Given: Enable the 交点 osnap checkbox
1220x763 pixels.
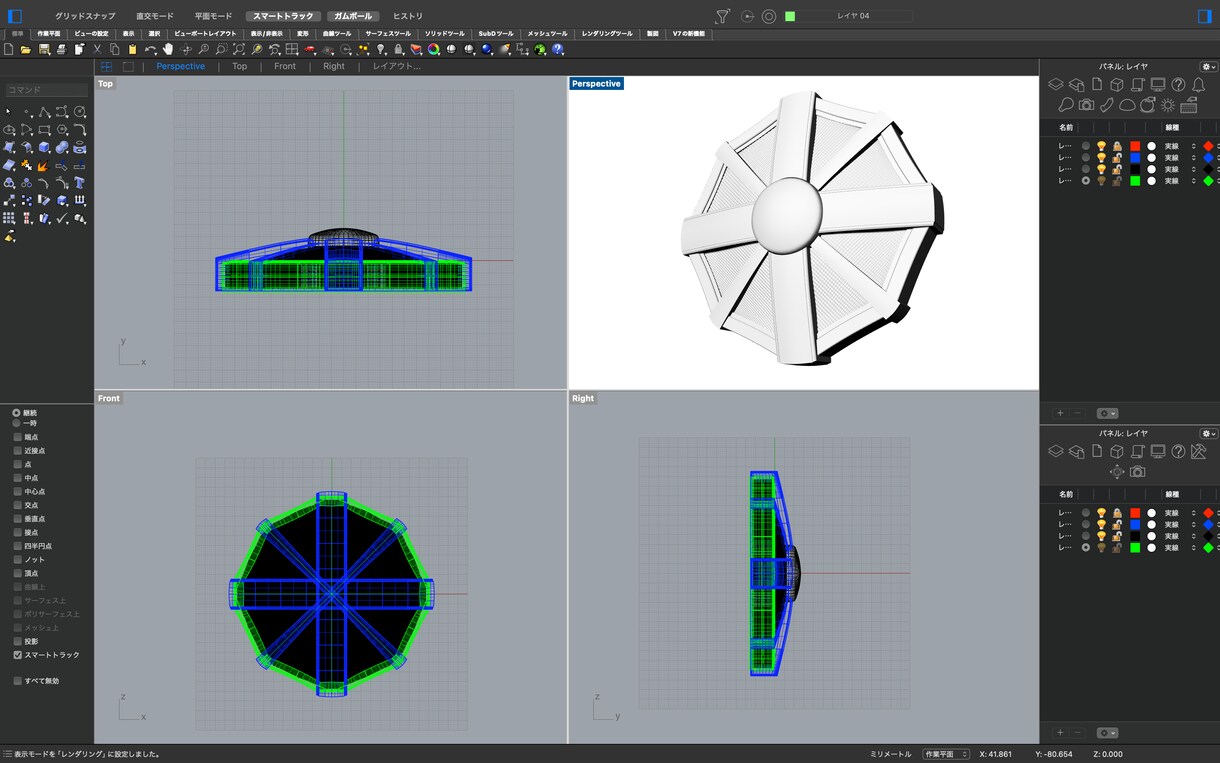Looking at the screenshot, I should (x=18, y=505).
